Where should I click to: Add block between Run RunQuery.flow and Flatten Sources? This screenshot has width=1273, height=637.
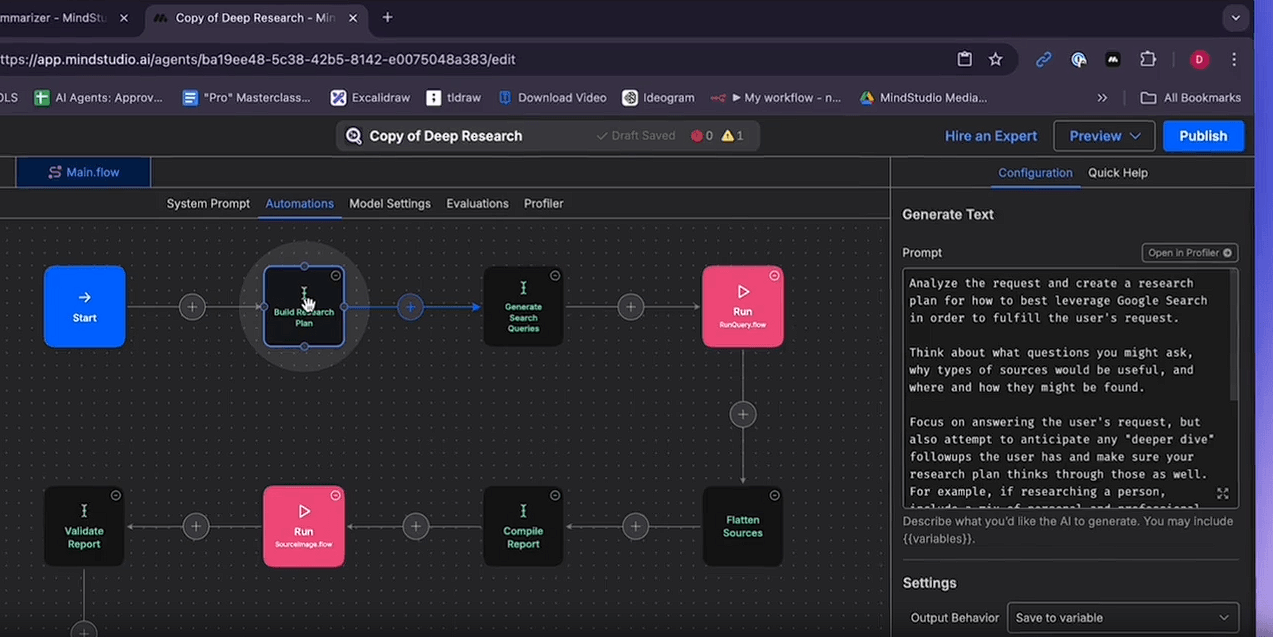[742, 414]
